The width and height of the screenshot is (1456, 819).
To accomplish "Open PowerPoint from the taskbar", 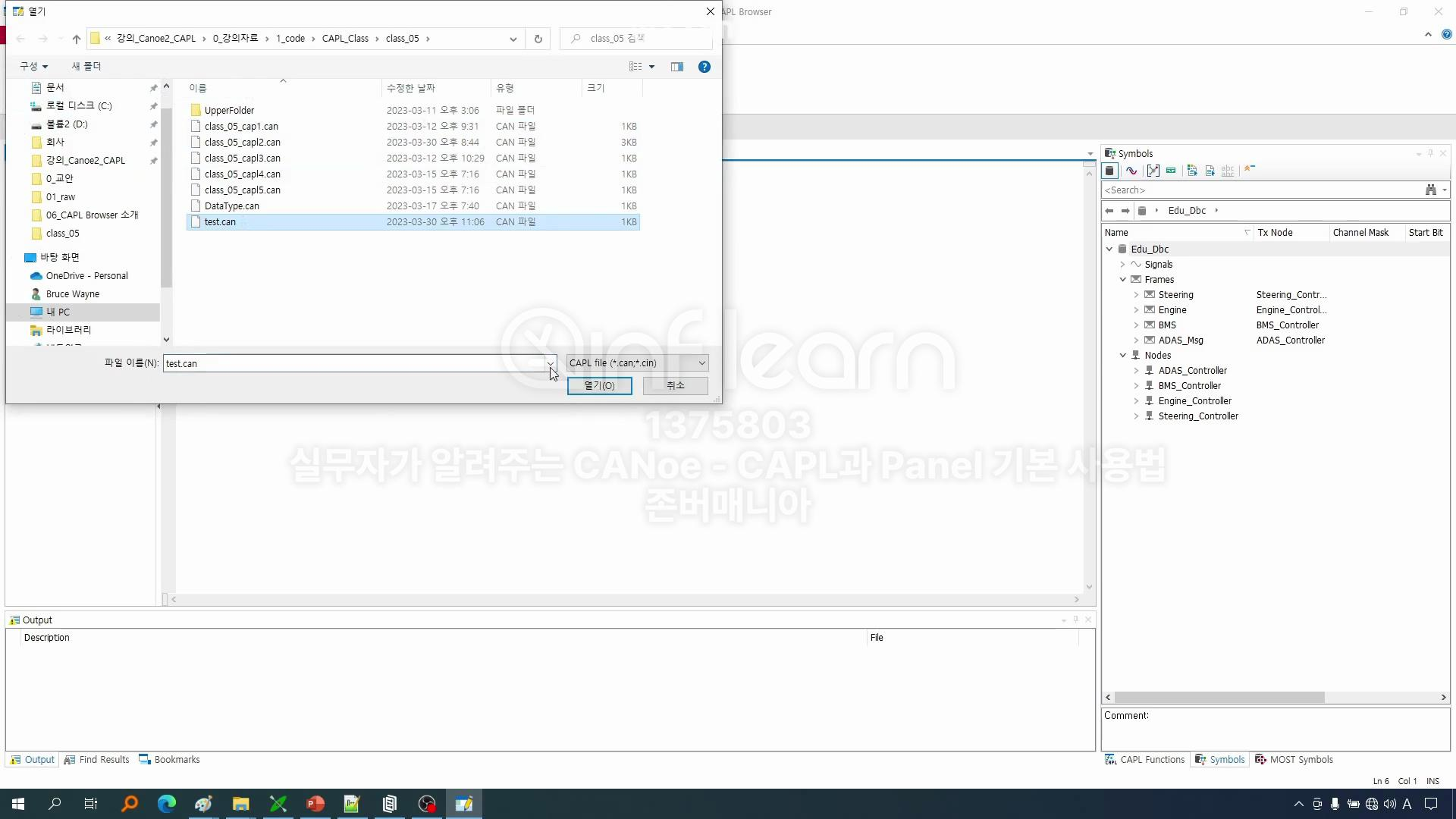I will tap(315, 804).
